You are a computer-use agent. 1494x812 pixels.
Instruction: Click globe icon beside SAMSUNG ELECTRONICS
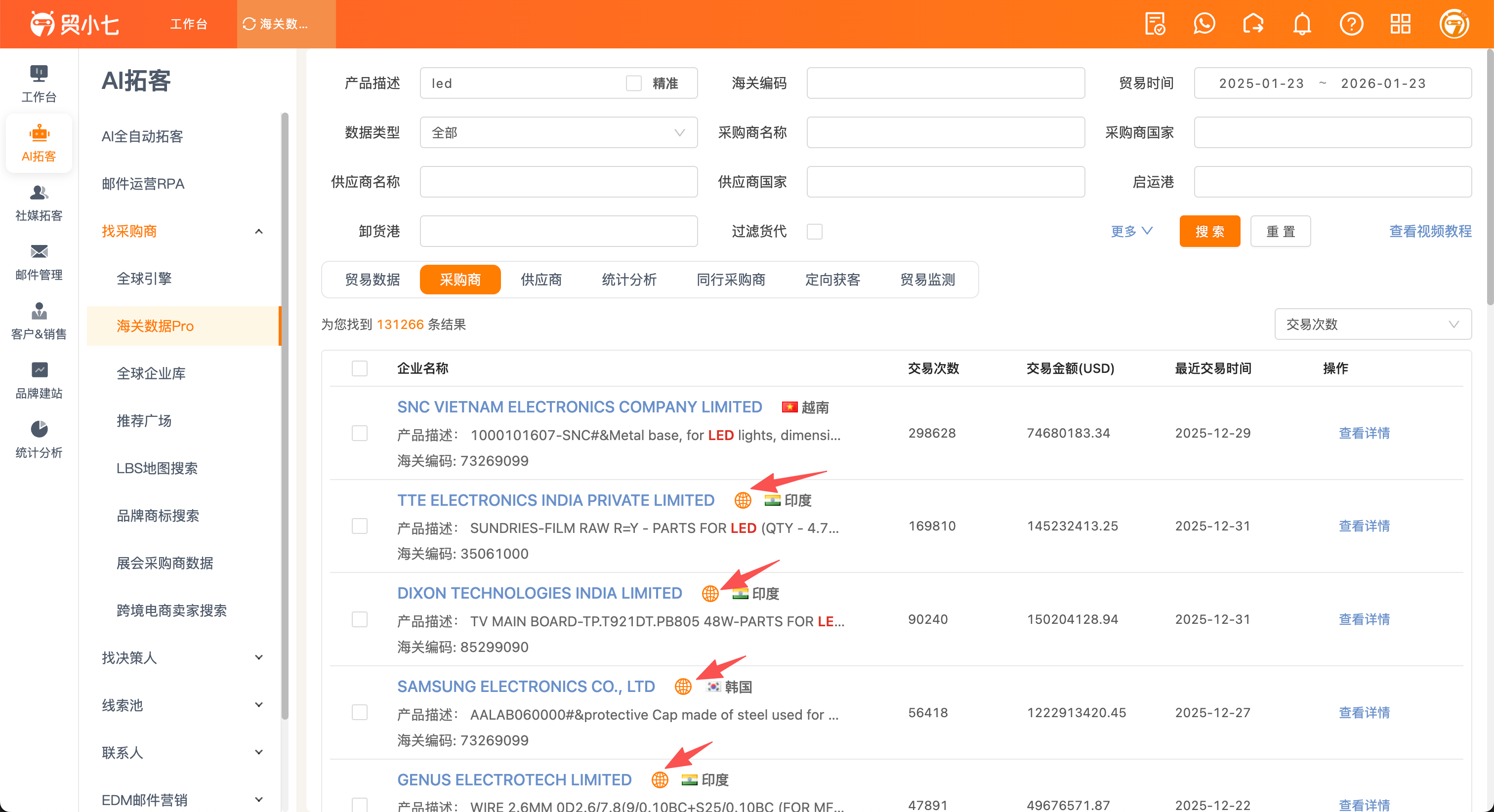click(x=683, y=687)
